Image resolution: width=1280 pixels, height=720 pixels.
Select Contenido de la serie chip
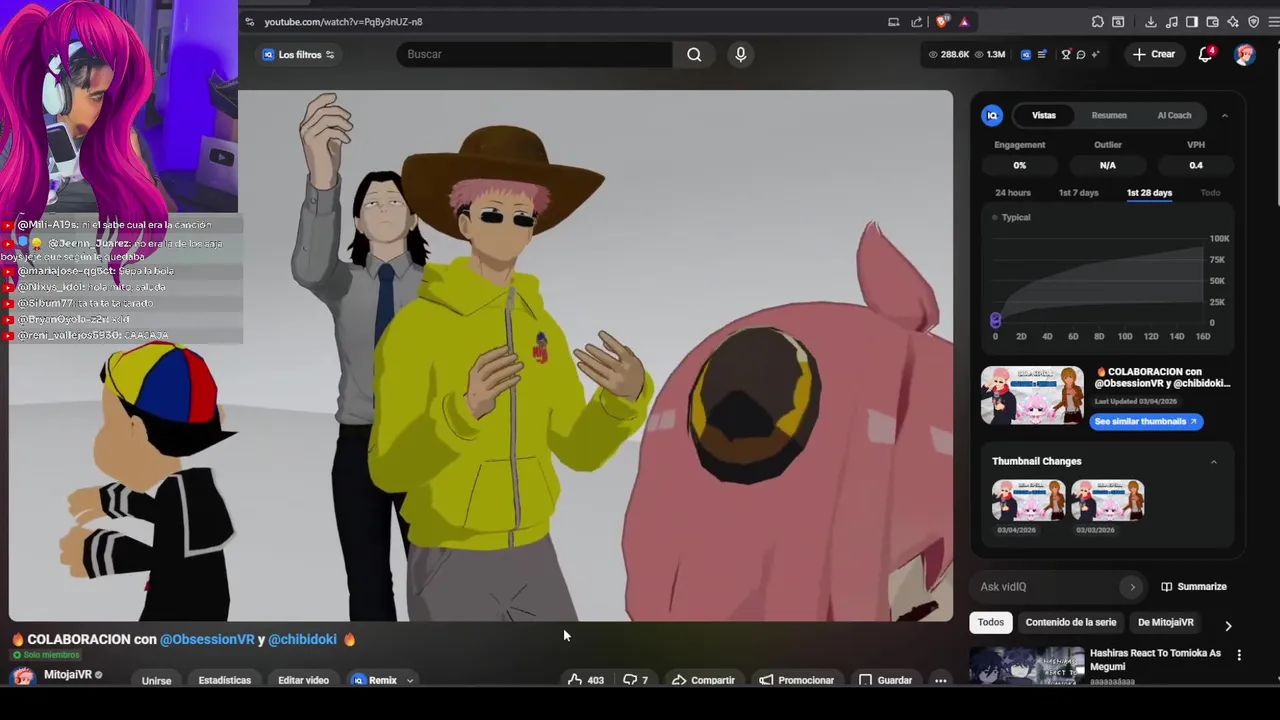click(1070, 622)
